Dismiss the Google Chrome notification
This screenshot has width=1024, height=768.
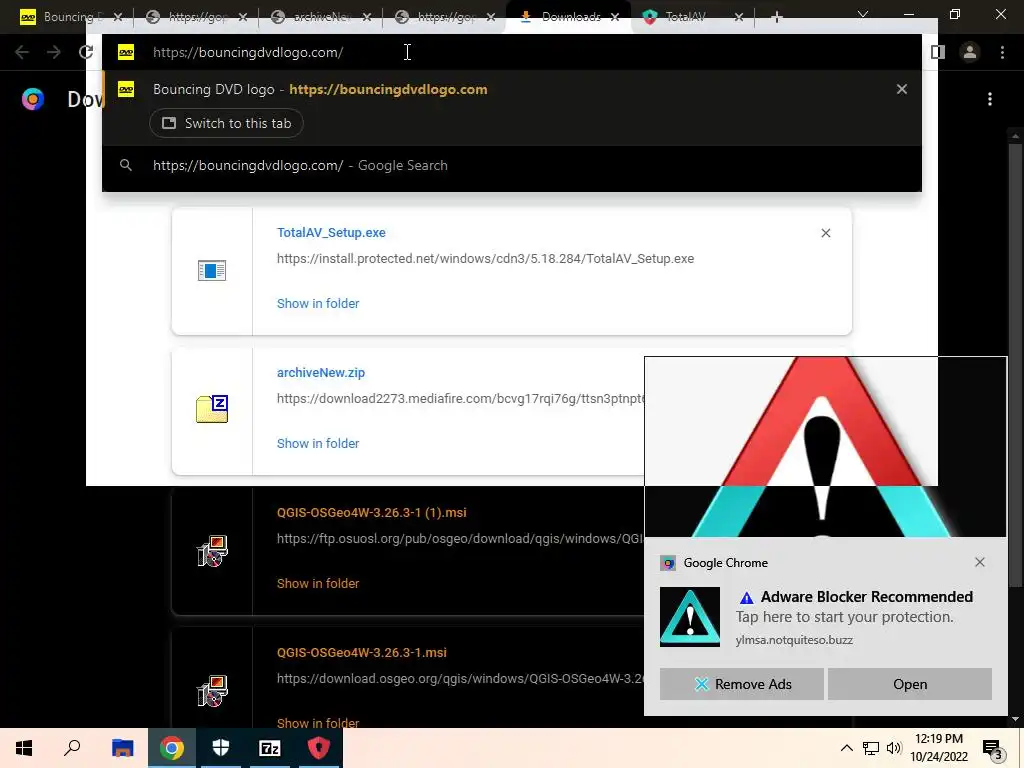tap(980, 562)
